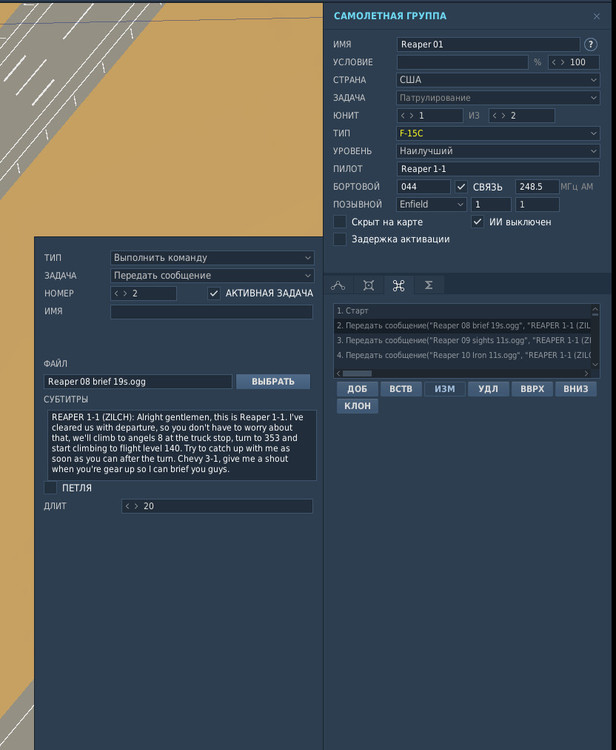Click the ПИЛОТ Reaper 1-1 field
Viewport: 616px width, 750px height.
point(498,169)
